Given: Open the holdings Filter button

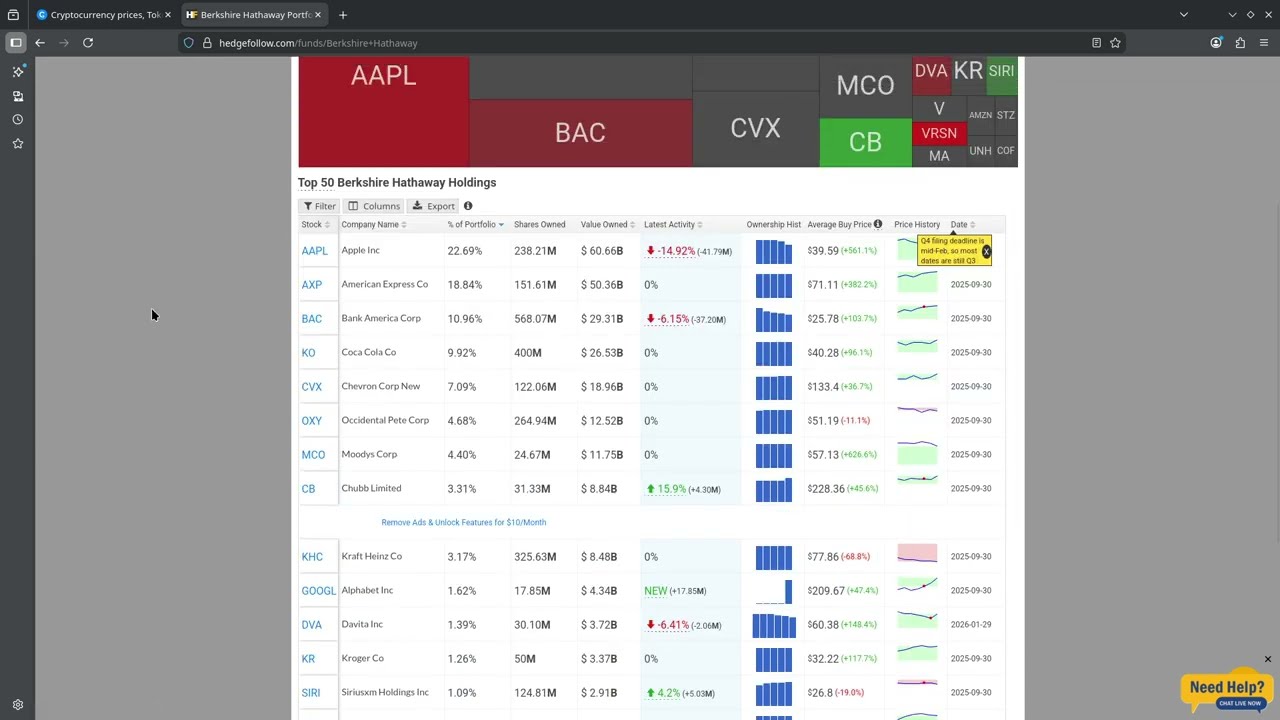Looking at the screenshot, I should tap(320, 206).
